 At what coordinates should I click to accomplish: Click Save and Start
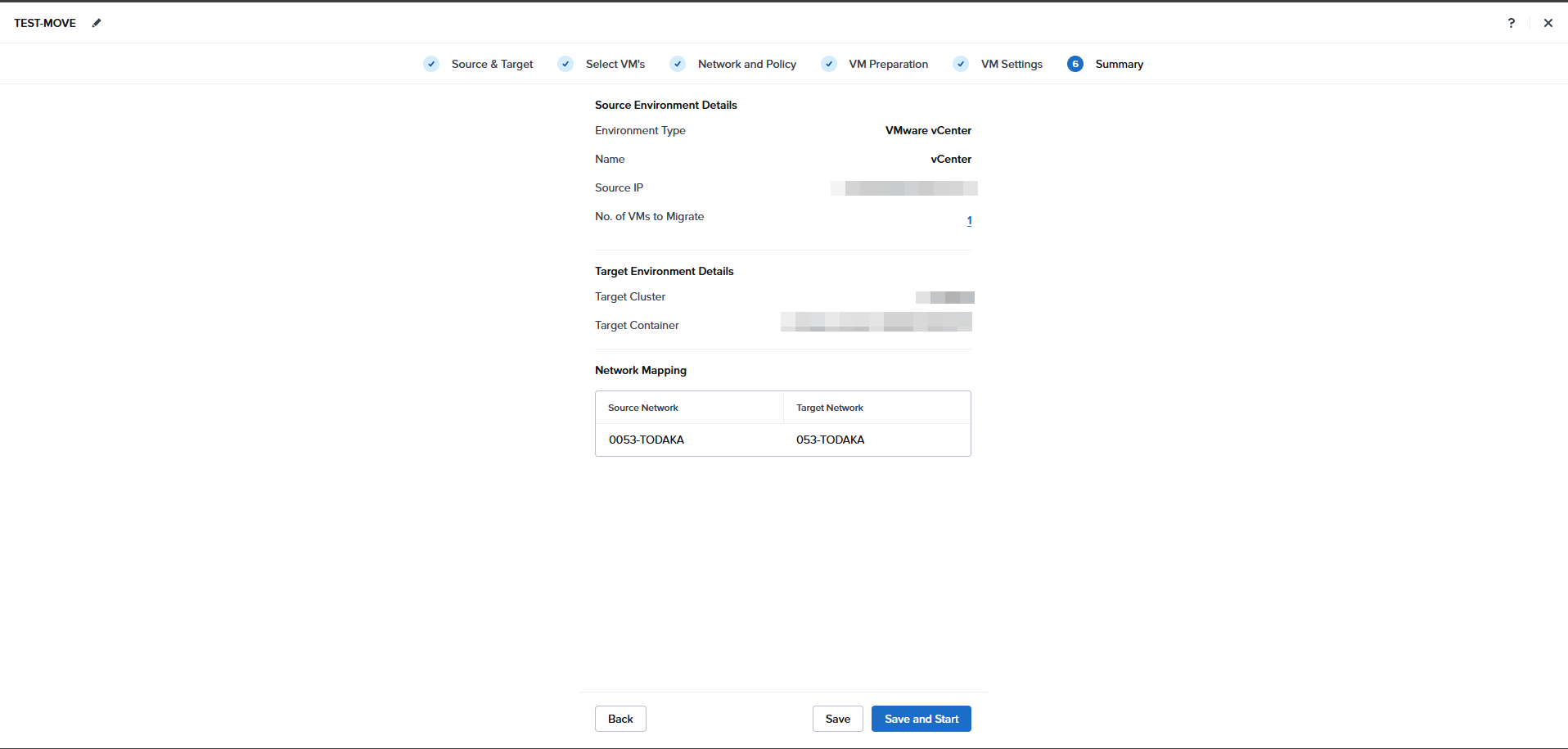(x=921, y=719)
